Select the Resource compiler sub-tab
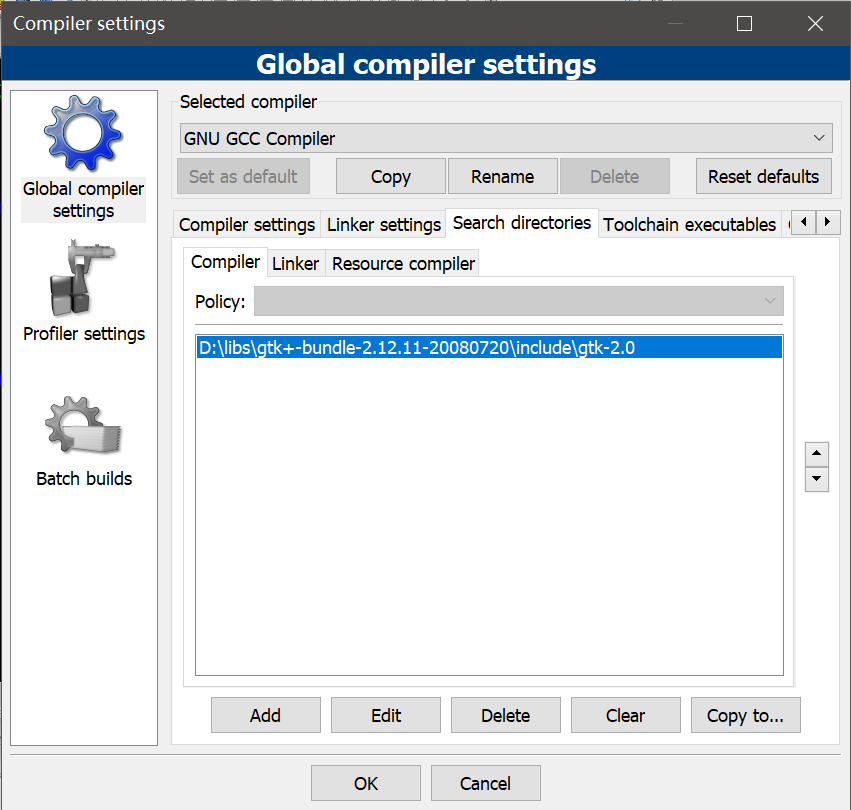 (x=403, y=264)
